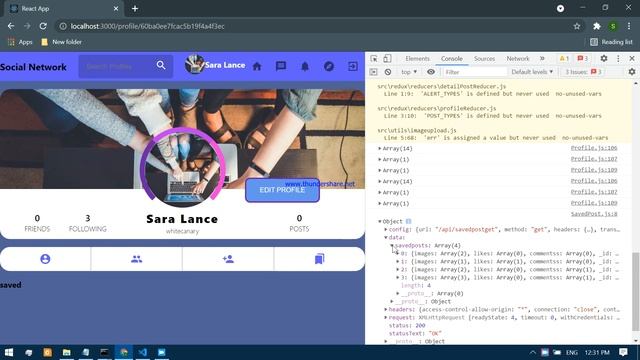
Task: Collapse the savedposts Array(4)
Action: click(x=392, y=245)
